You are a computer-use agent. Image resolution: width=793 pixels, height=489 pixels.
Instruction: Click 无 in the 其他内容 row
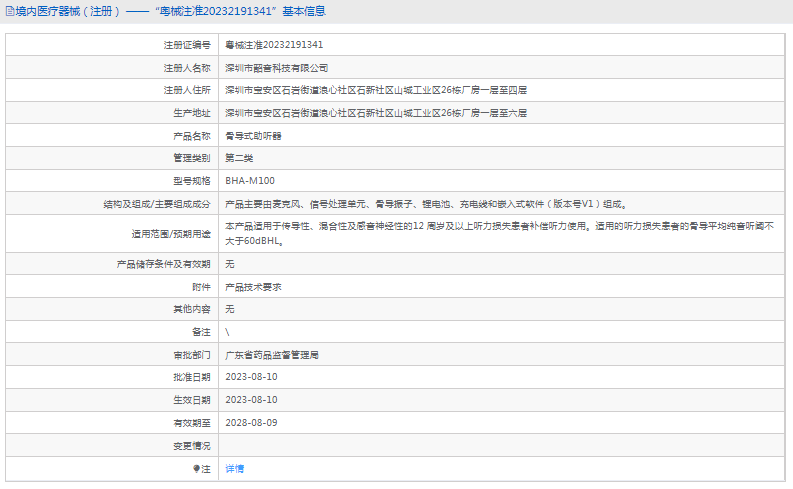(230, 309)
